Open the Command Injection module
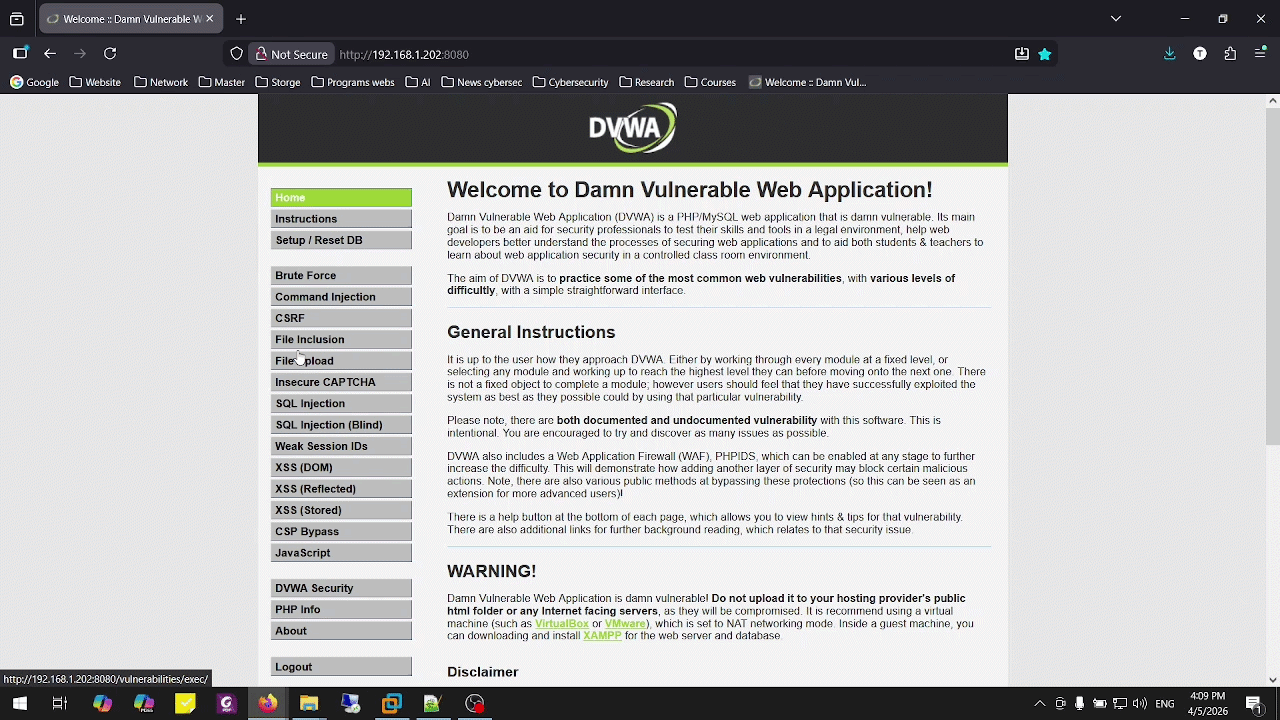 (x=341, y=297)
